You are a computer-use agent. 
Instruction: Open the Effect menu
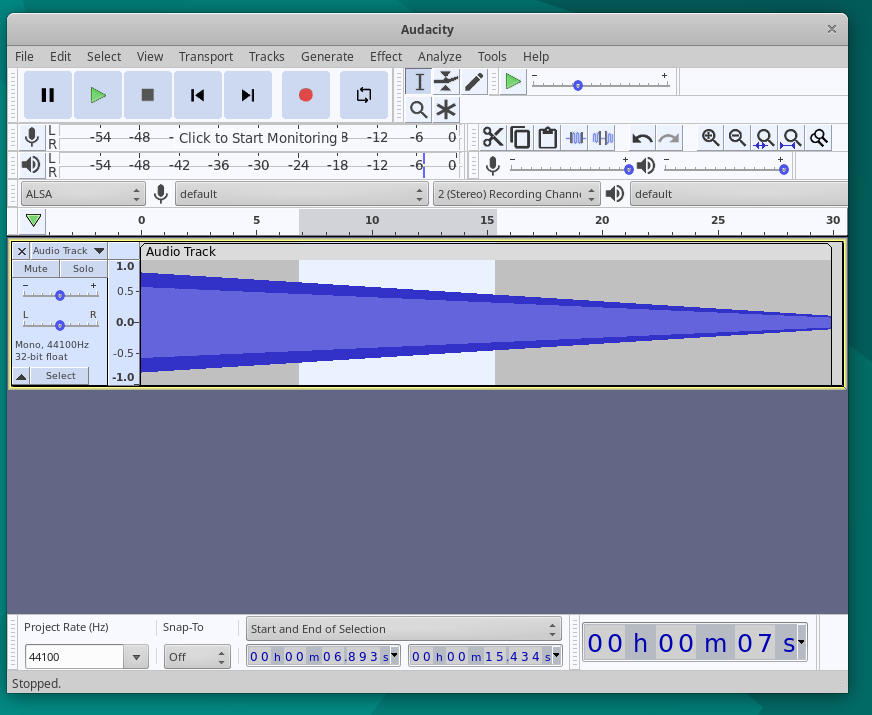point(386,56)
